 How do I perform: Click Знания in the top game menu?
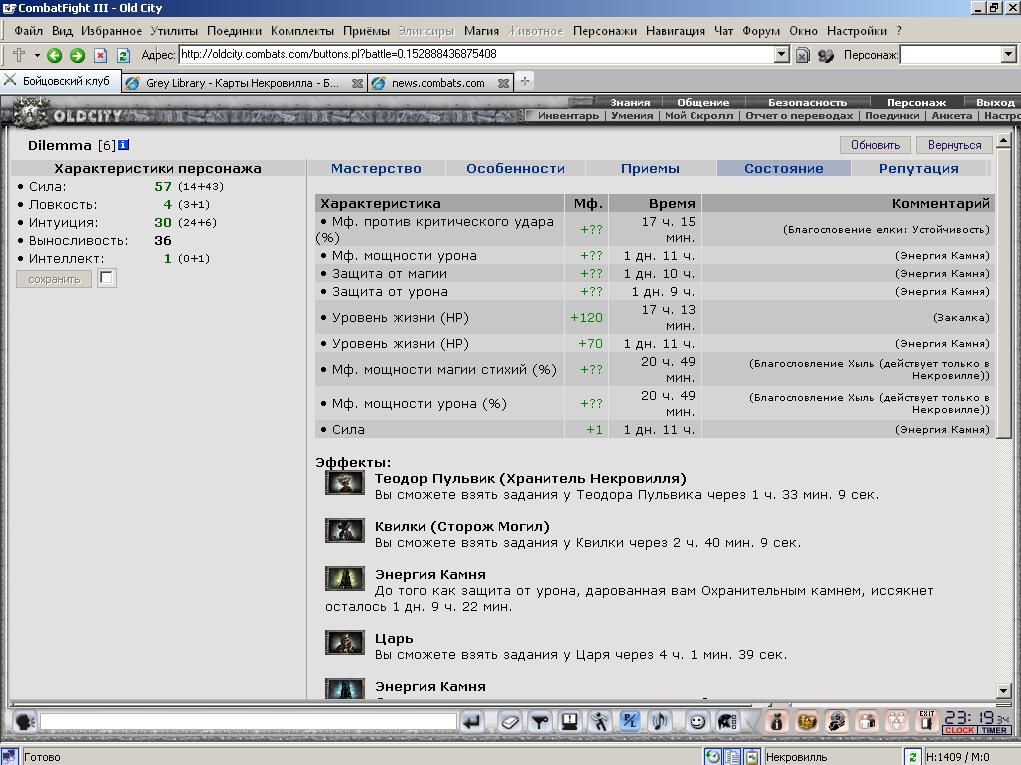pyautogui.click(x=630, y=102)
